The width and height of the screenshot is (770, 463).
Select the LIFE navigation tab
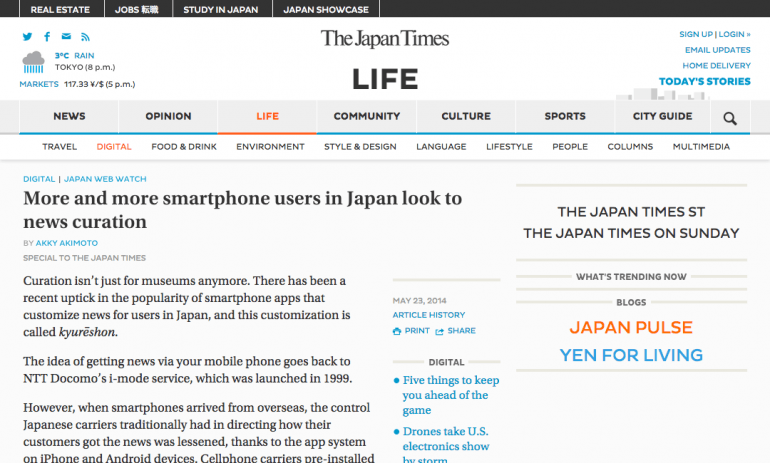click(268, 116)
